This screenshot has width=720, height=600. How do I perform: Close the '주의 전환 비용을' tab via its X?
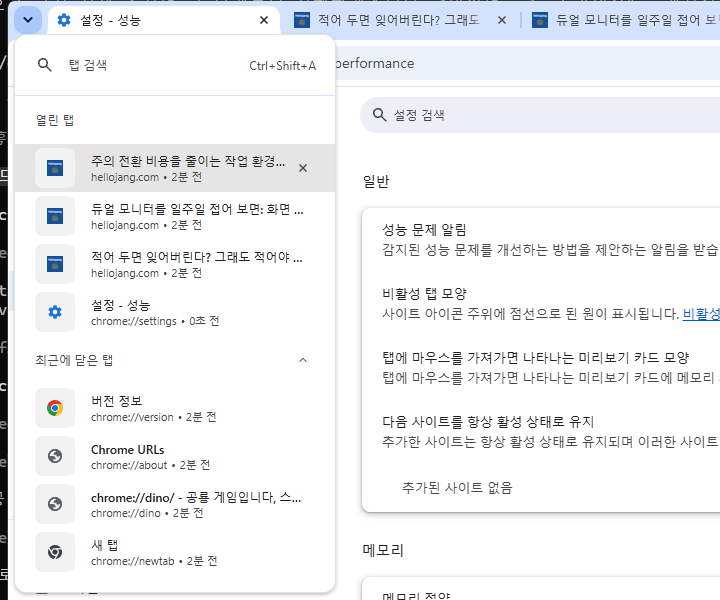click(303, 168)
